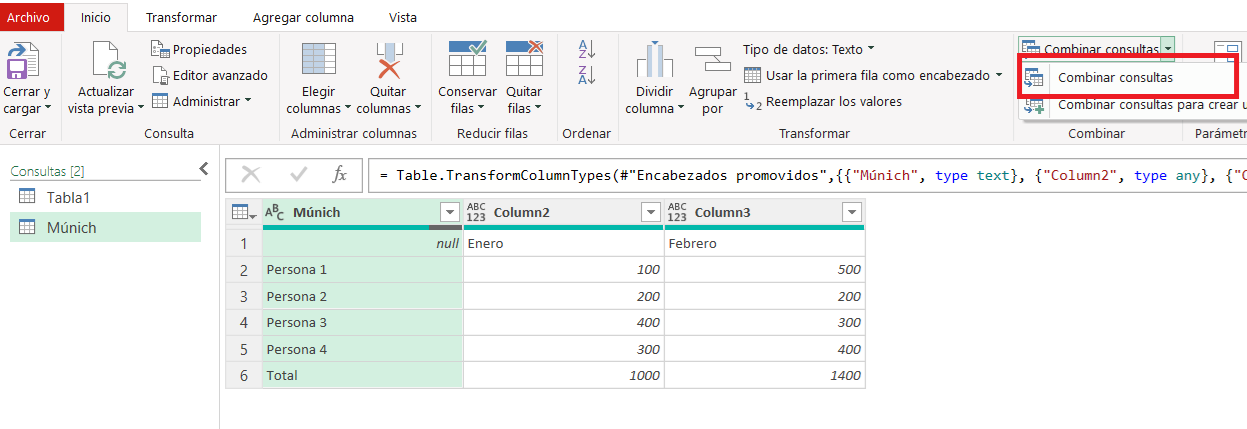The image size is (1247, 429).
Task: Switch to the Transformar tab
Action: click(181, 17)
